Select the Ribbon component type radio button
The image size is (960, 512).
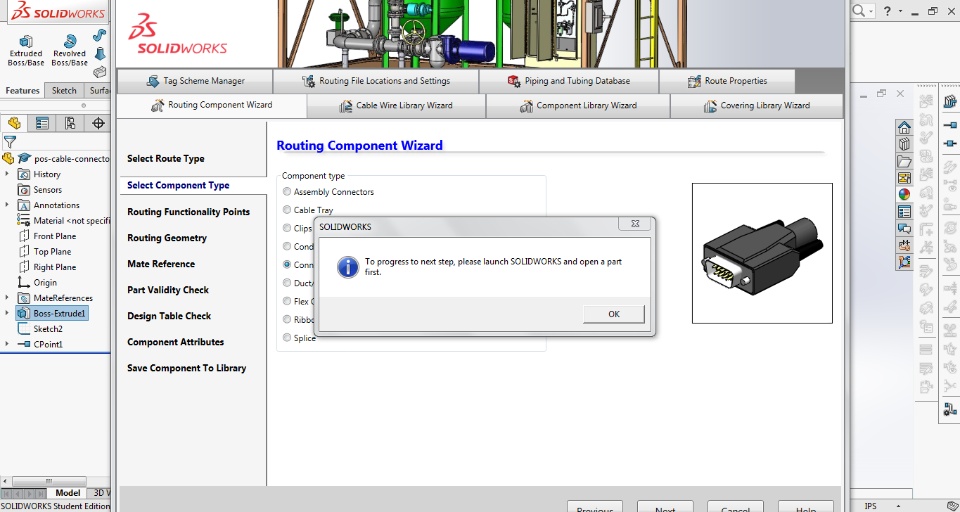(287, 319)
